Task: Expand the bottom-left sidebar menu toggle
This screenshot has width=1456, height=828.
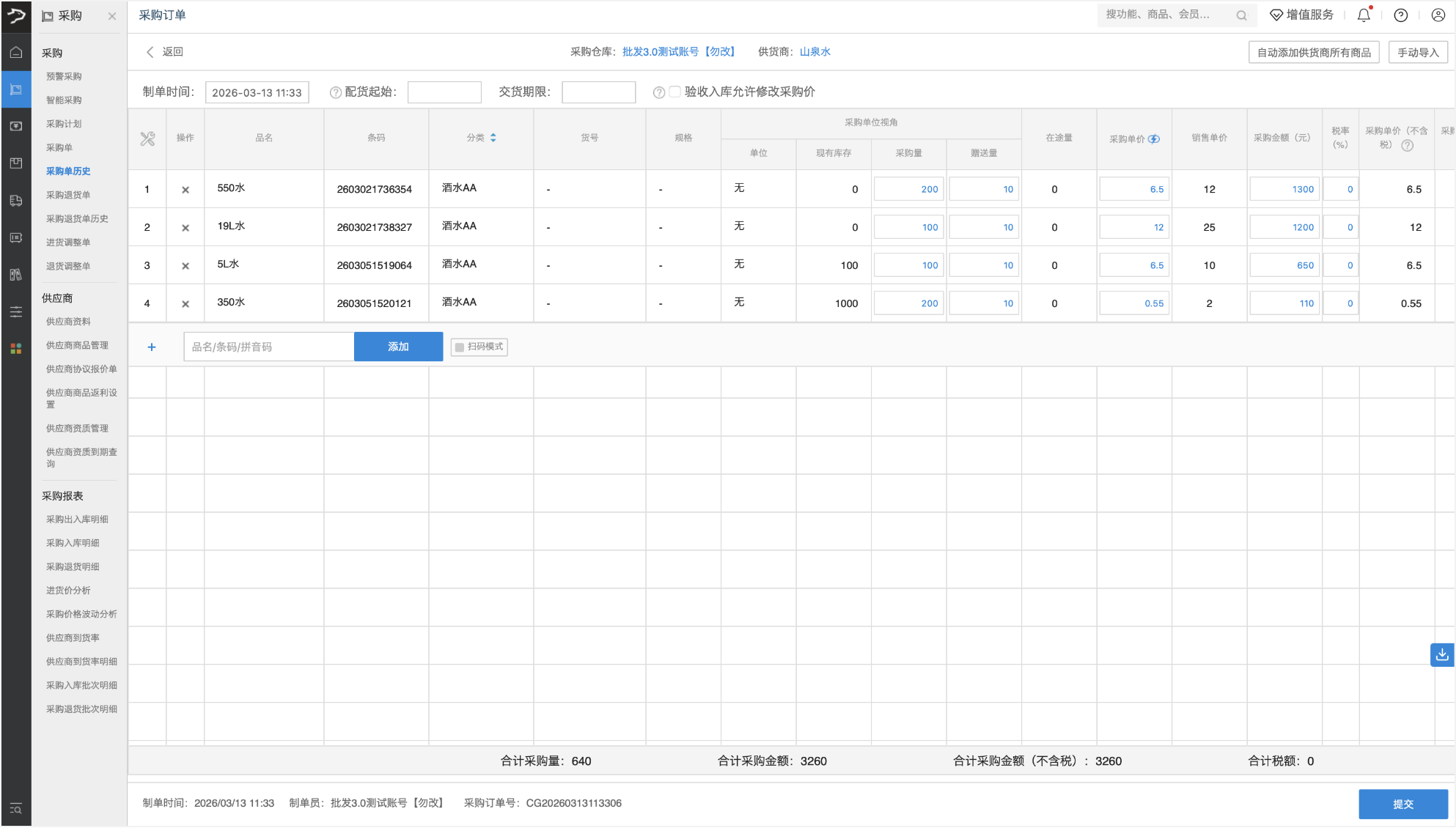Action: [x=16, y=809]
